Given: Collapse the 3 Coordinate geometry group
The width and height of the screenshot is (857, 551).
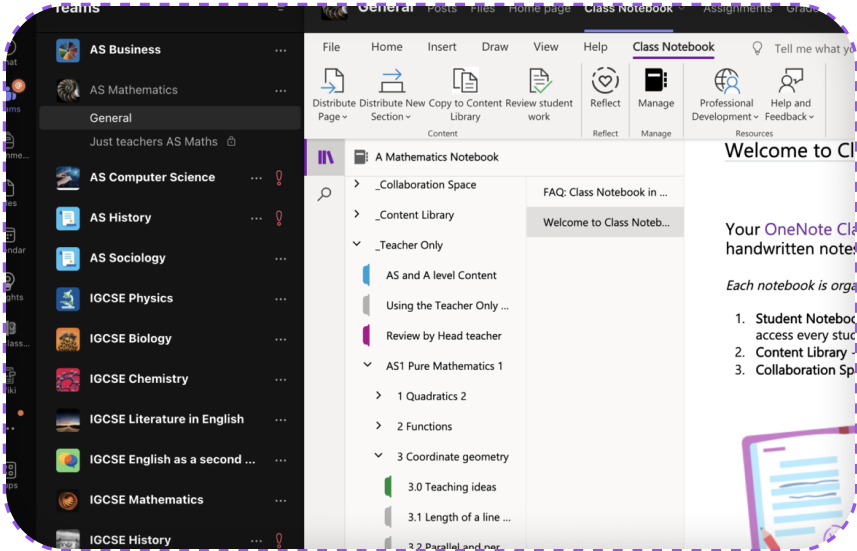Looking at the screenshot, I should [x=379, y=455].
